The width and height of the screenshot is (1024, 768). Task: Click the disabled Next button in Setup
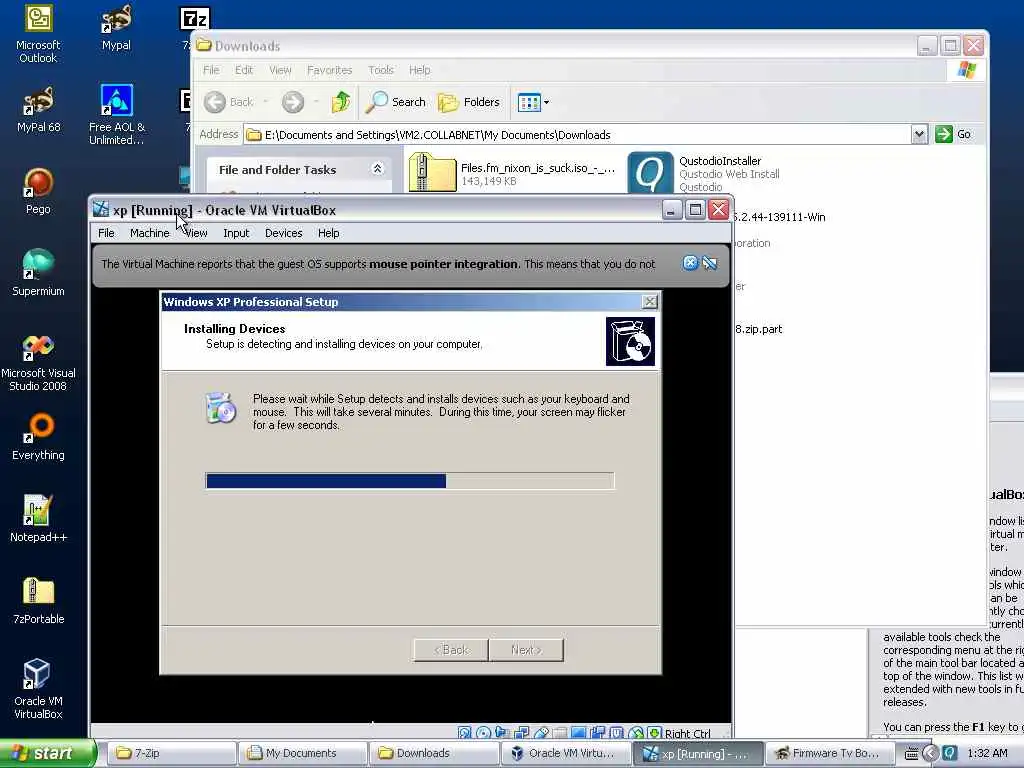(526, 650)
